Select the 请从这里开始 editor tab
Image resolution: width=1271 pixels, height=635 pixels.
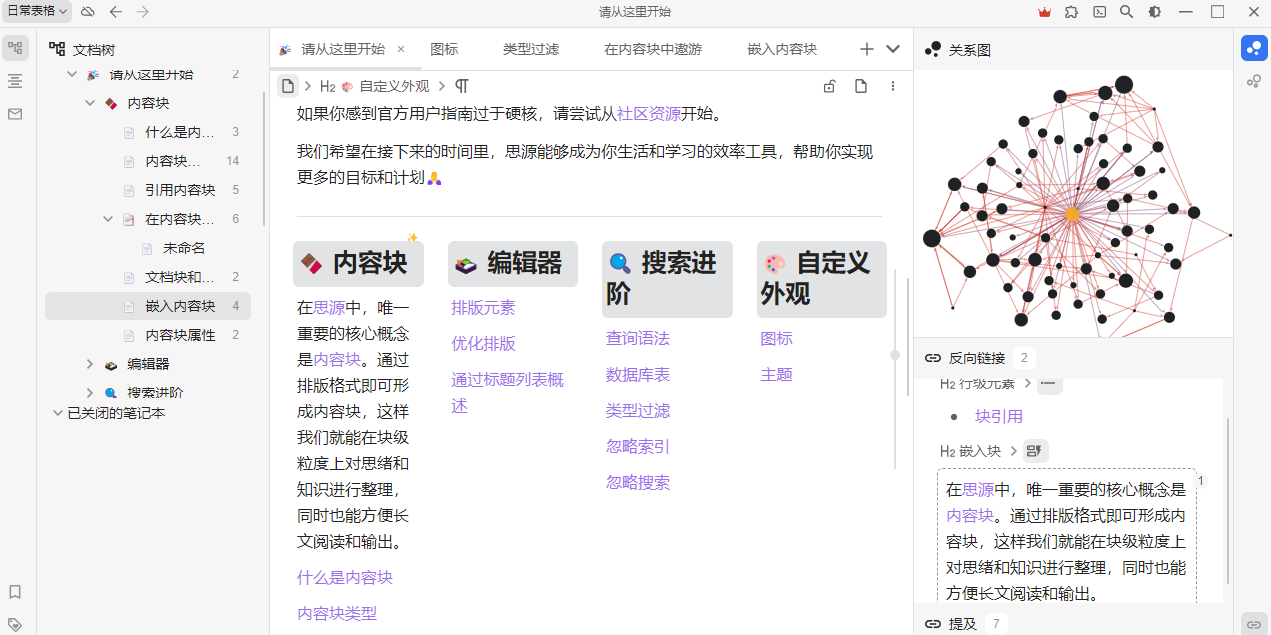pyautogui.click(x=342, y=49)
